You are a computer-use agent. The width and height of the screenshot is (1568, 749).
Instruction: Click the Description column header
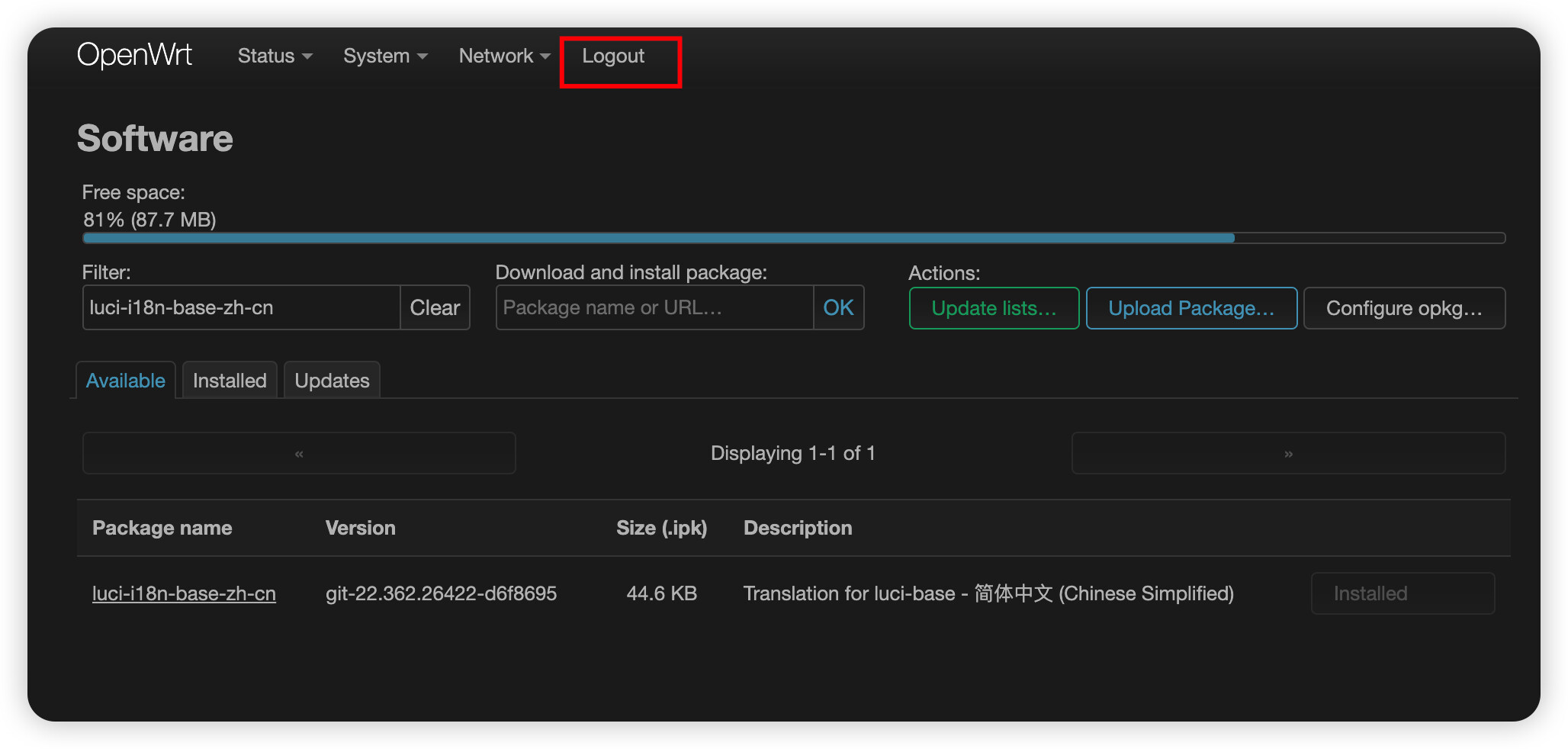[x=798, y=528]
